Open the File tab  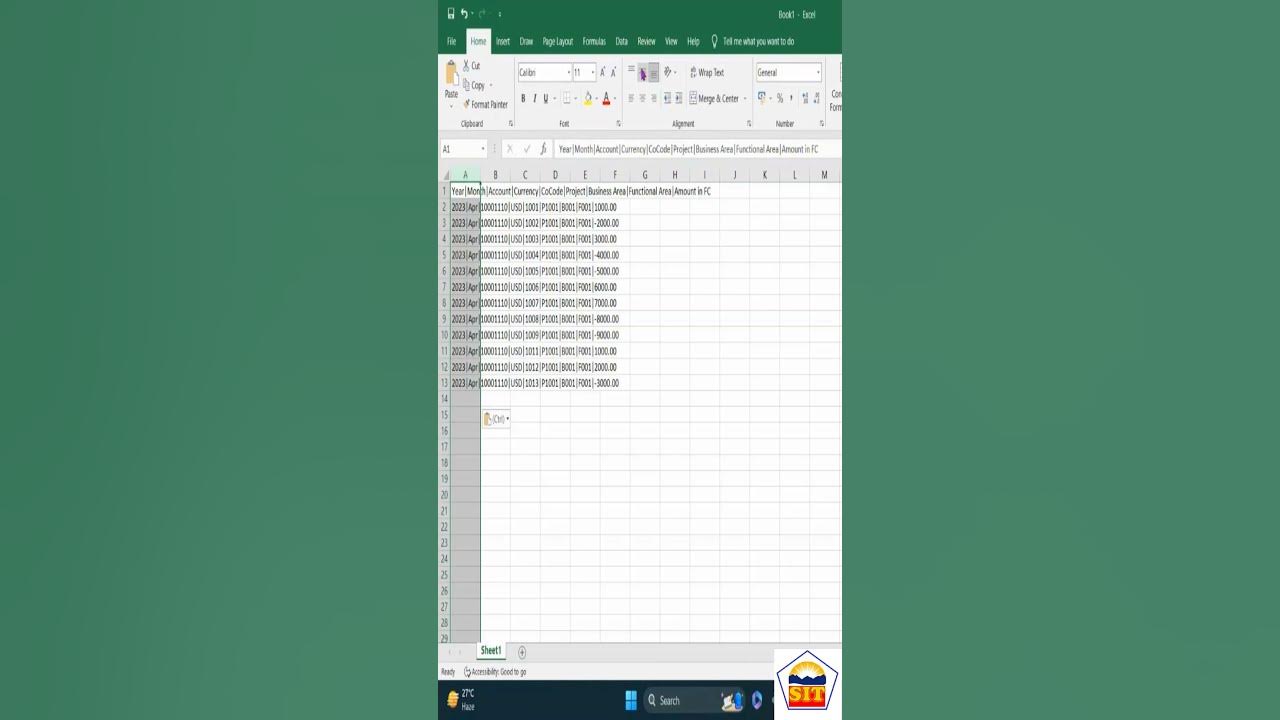[451, 41]
